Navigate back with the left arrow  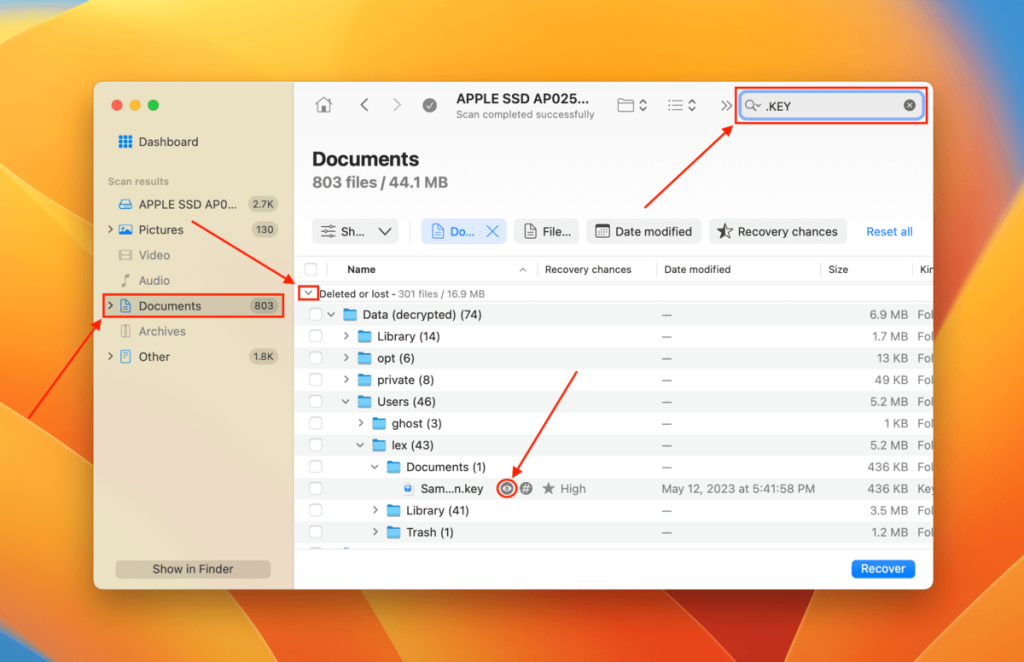(364, 105)
